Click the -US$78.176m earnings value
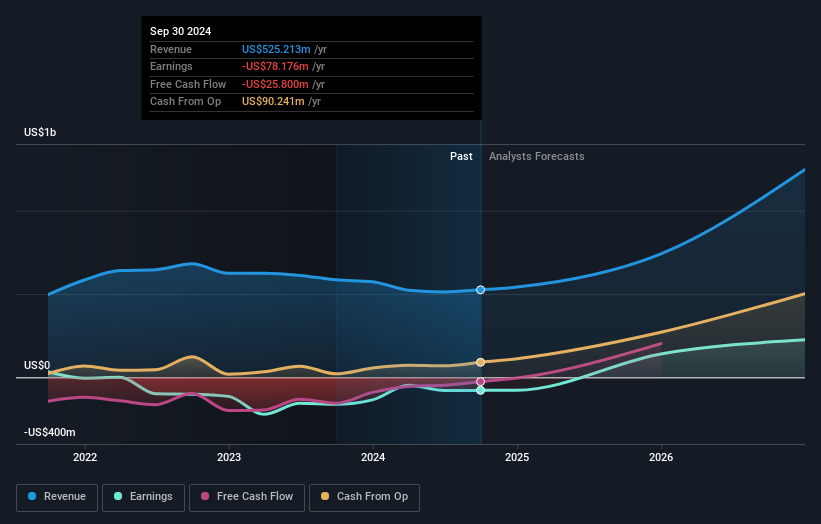 pyautogui.click(x=275, y=66)
